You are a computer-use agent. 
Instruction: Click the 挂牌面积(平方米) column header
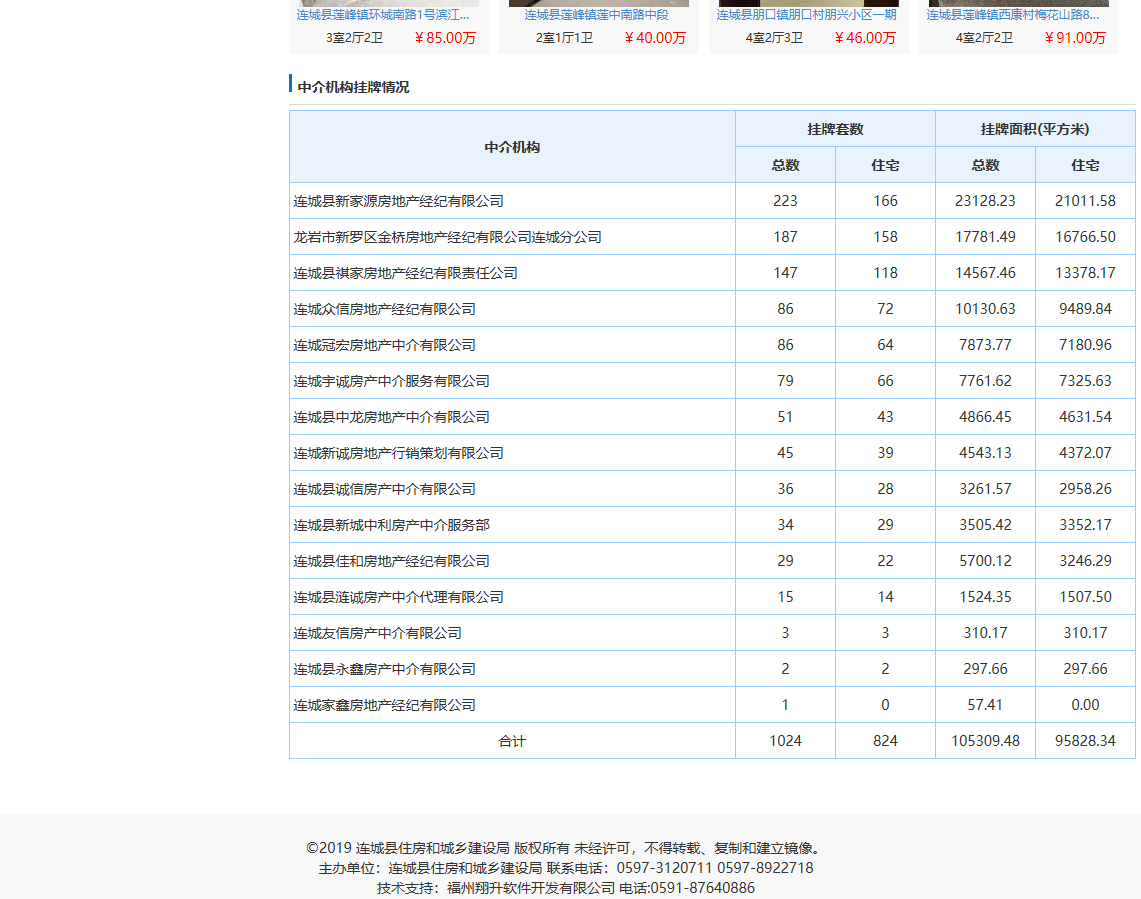click(1035, 129)
